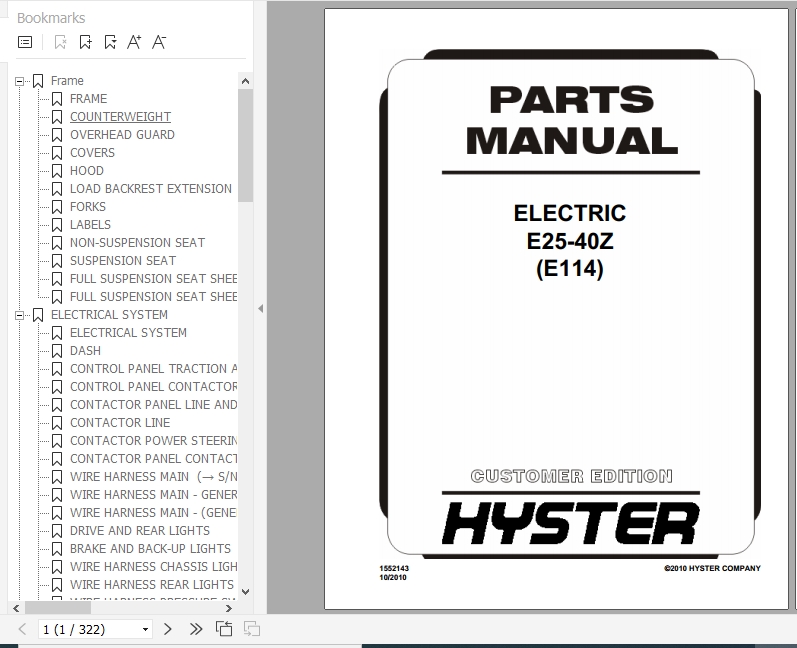Select CONTACTOR LINE bookmark

pos(120,423)
